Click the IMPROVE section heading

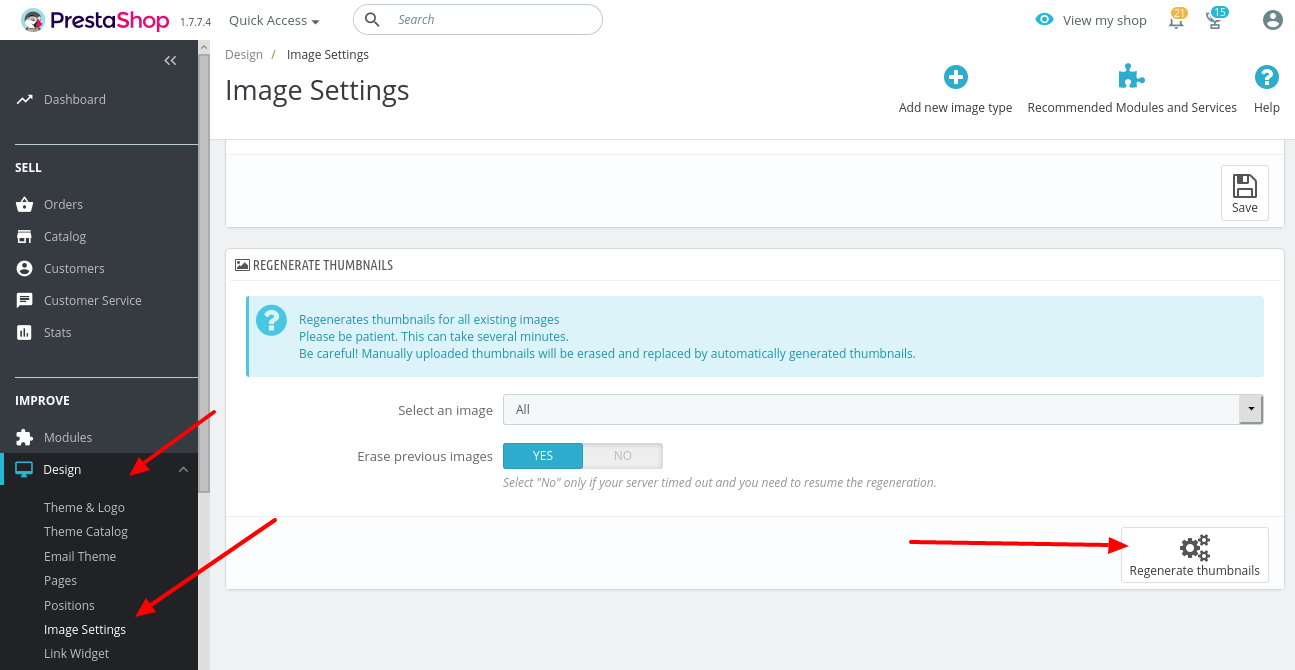[42, 401]
